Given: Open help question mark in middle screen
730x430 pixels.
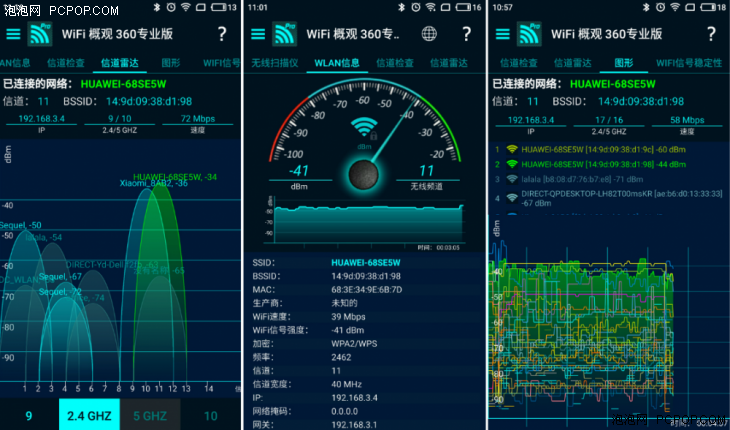Looking at the screenshot, I should tap(466, 34).
